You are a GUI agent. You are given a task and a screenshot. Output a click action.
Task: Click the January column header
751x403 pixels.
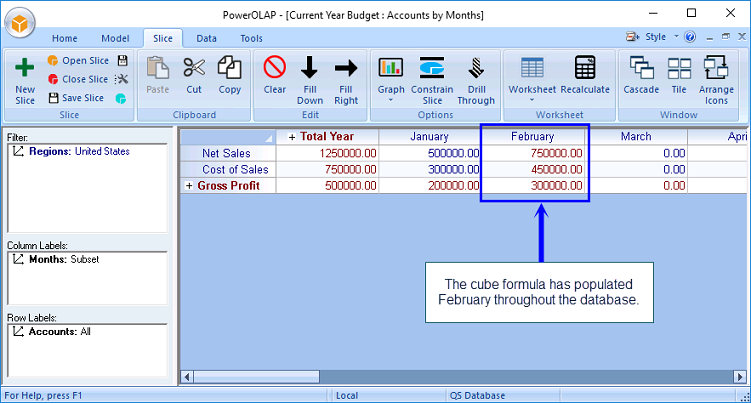tap(430, 137)
